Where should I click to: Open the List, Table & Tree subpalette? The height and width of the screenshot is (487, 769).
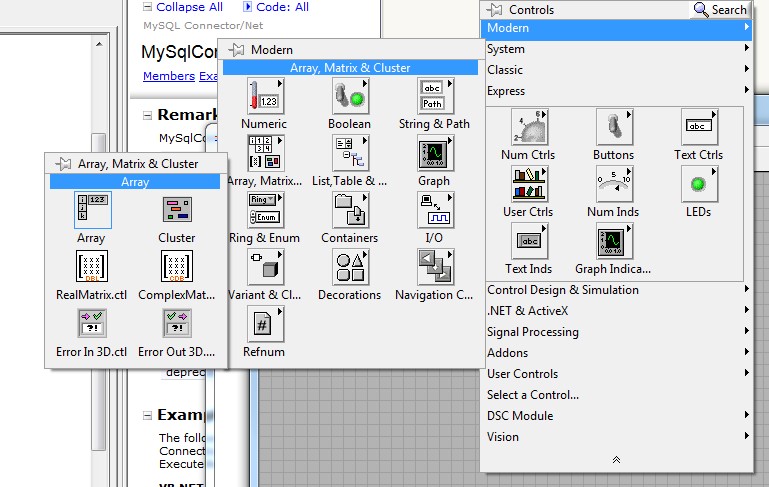click(350, 153)
